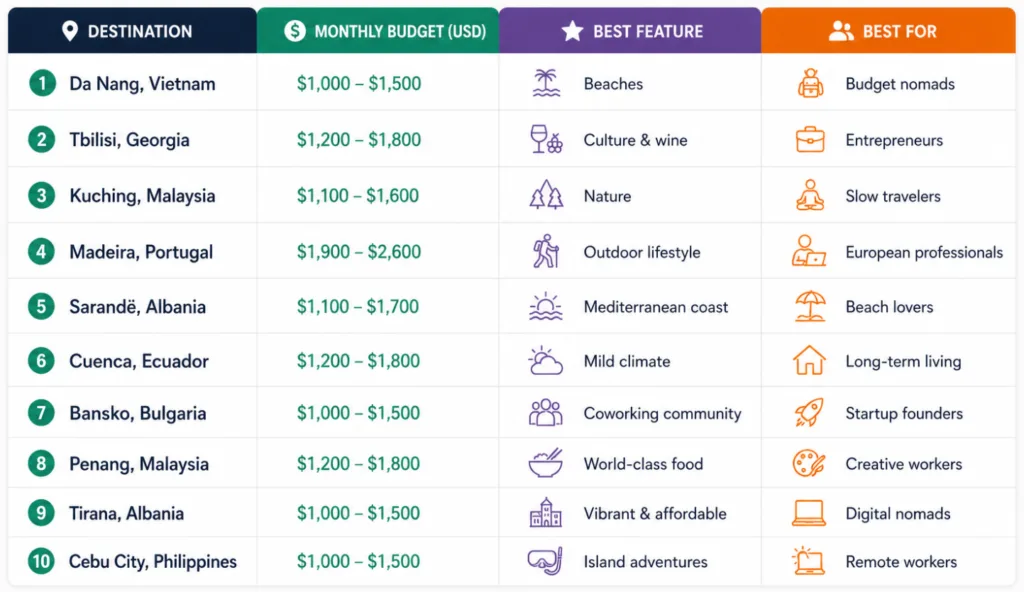1024x592 pixels.
Task: Select Da Nang, Vietnam destination
Action: 142,84
